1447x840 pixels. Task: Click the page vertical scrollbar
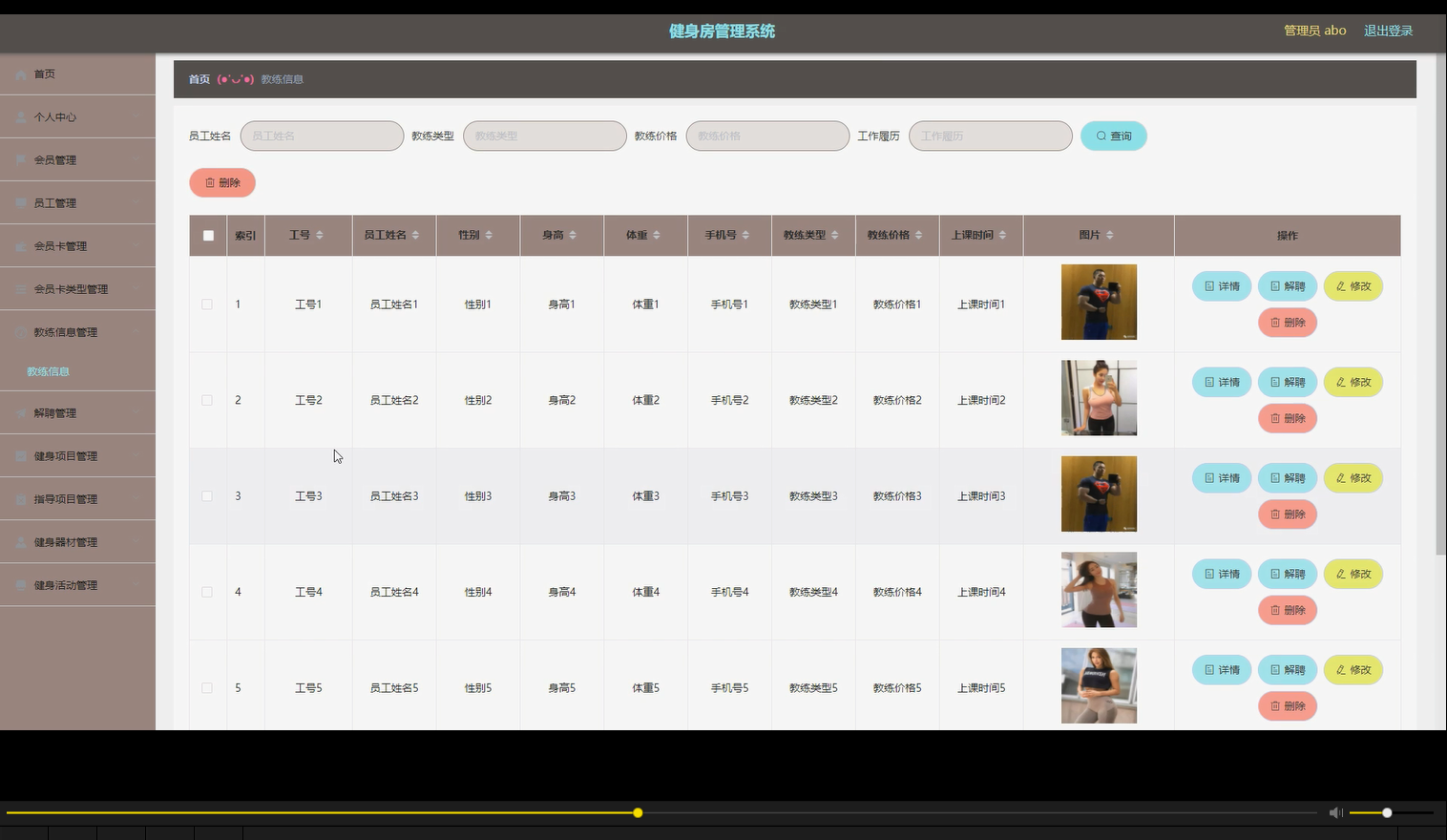click(1440, 305)
